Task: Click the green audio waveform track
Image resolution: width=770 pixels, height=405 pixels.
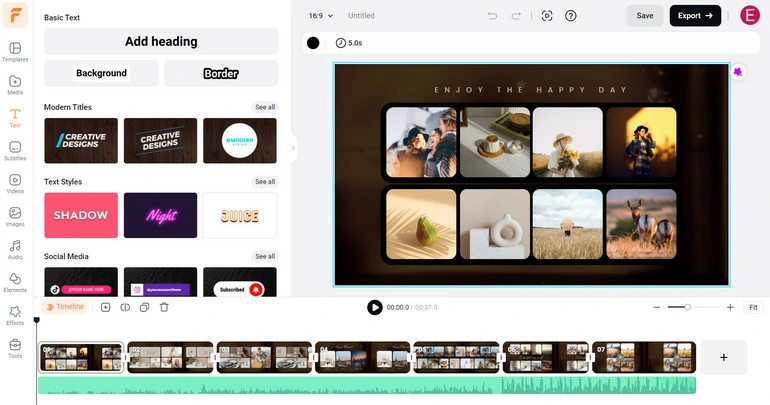Action: tap(367, 385)
